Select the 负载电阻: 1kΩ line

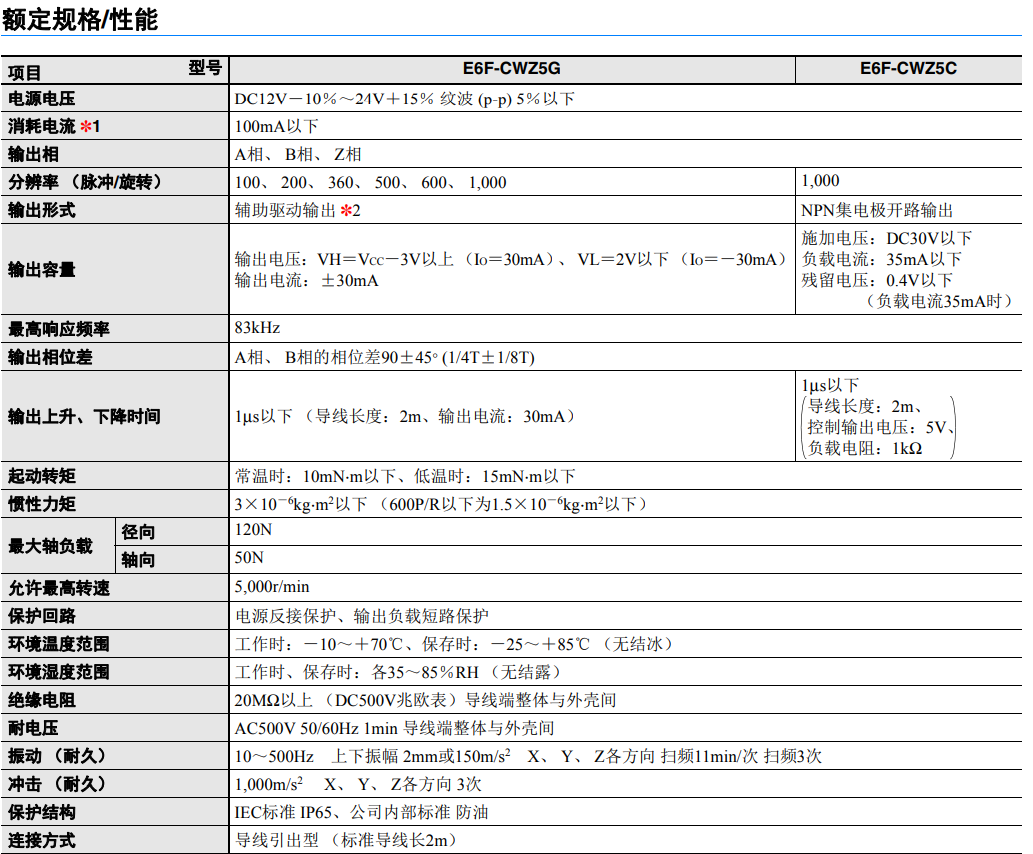click(865, 448)
